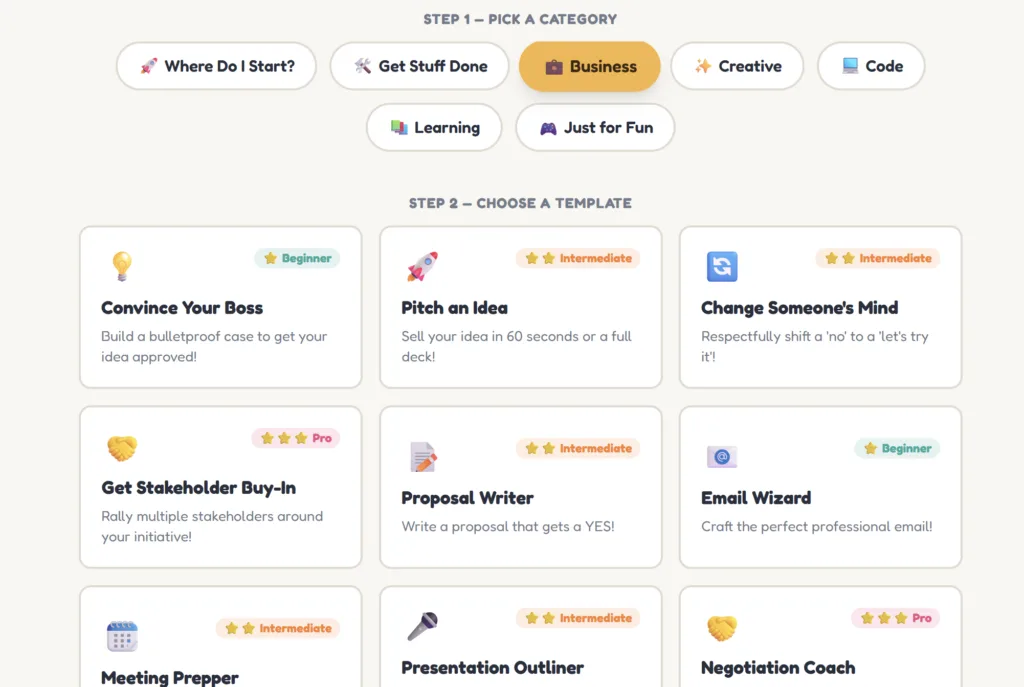The width and height of the screenshot is (1024, 687).
Task: Click the Pro badge on Get Stakeholder Buy-In
Action: tap(296, 438)
